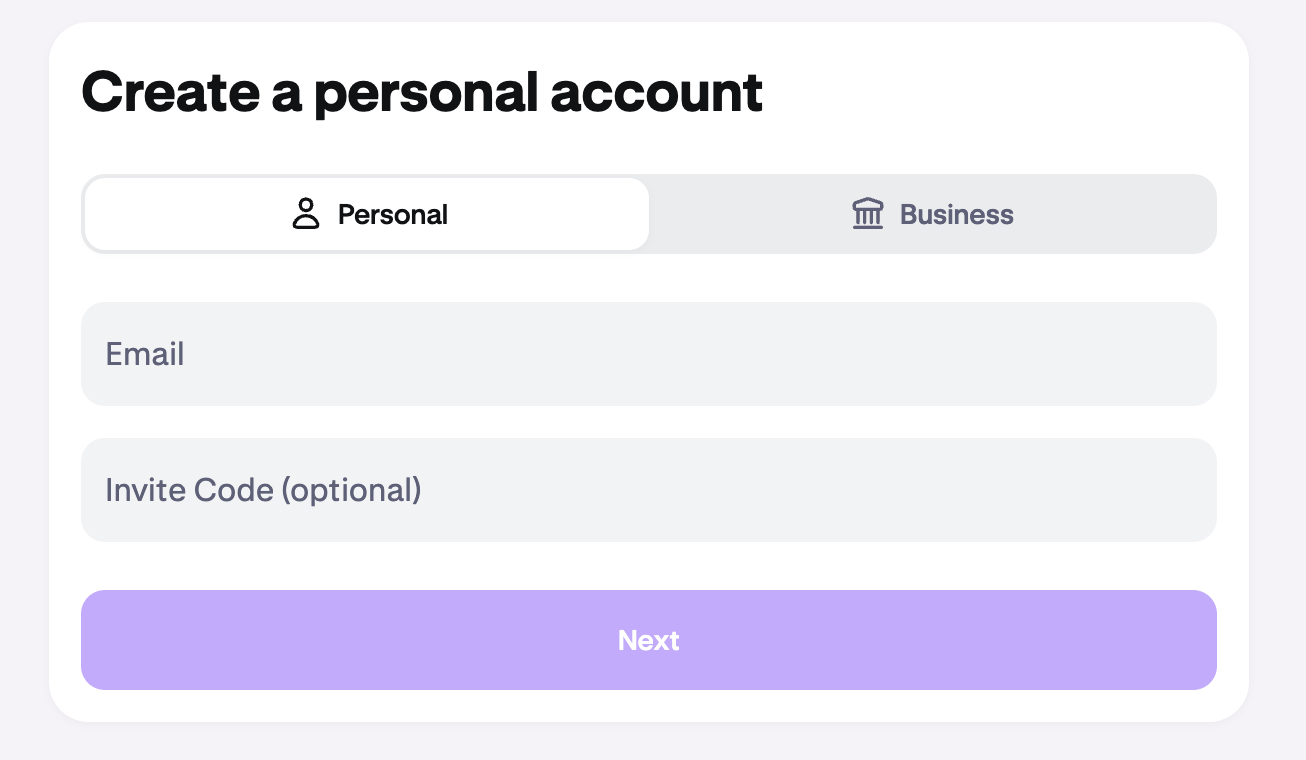Choose the Personal option with user icon

click(367, 214)
